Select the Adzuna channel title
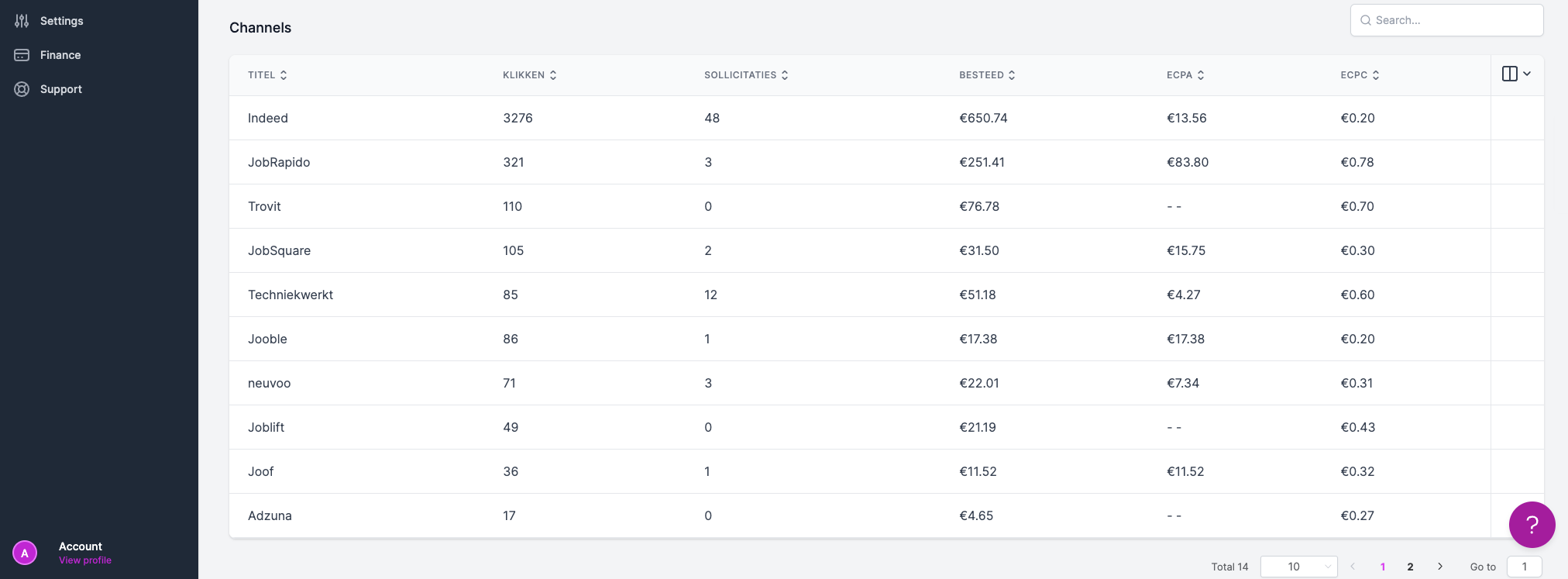 click(270, 515)
